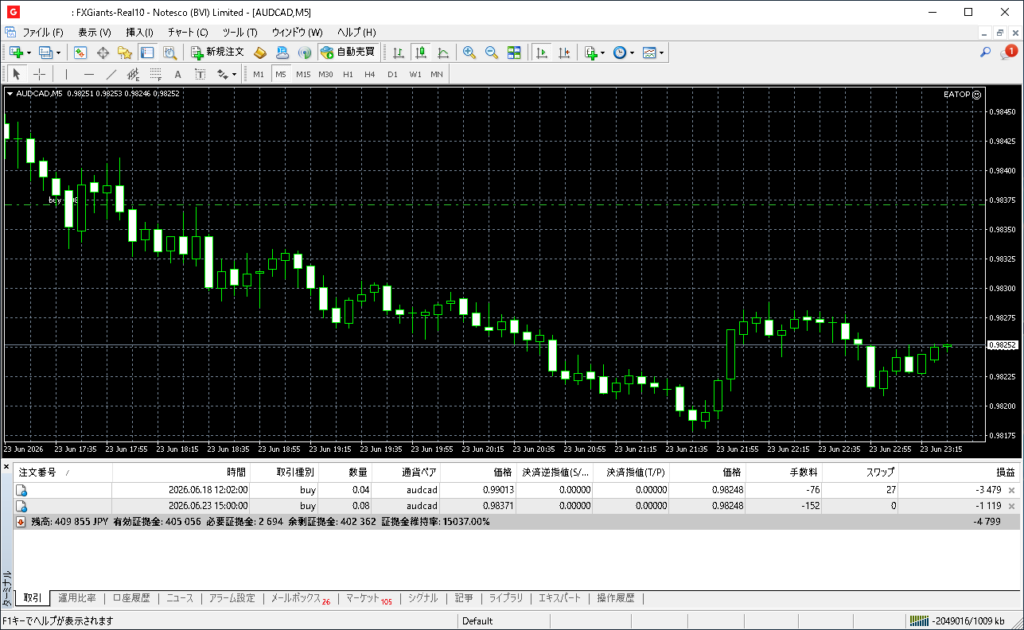Select the trendline drawing tool

click(x=111, y=74)
